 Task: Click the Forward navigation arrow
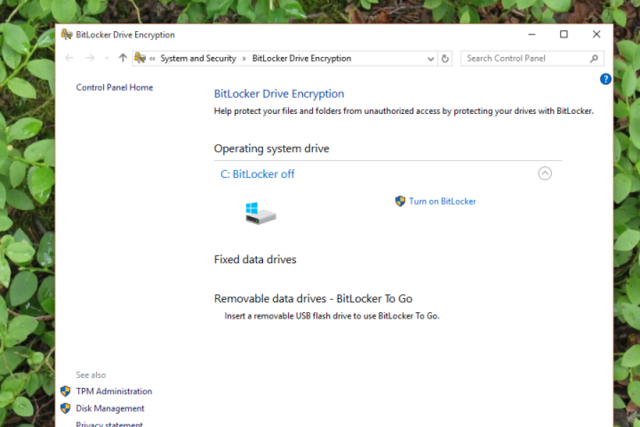(90, 58)
